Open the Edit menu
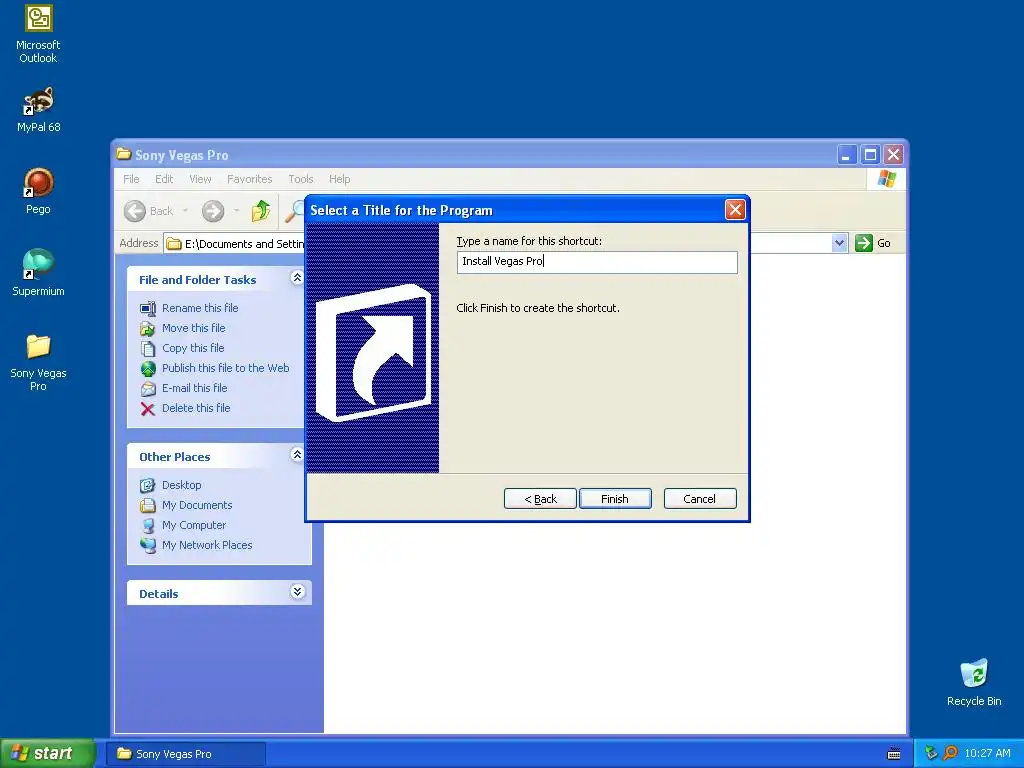This screenshot has height=768, width=1024. point(164,179)
